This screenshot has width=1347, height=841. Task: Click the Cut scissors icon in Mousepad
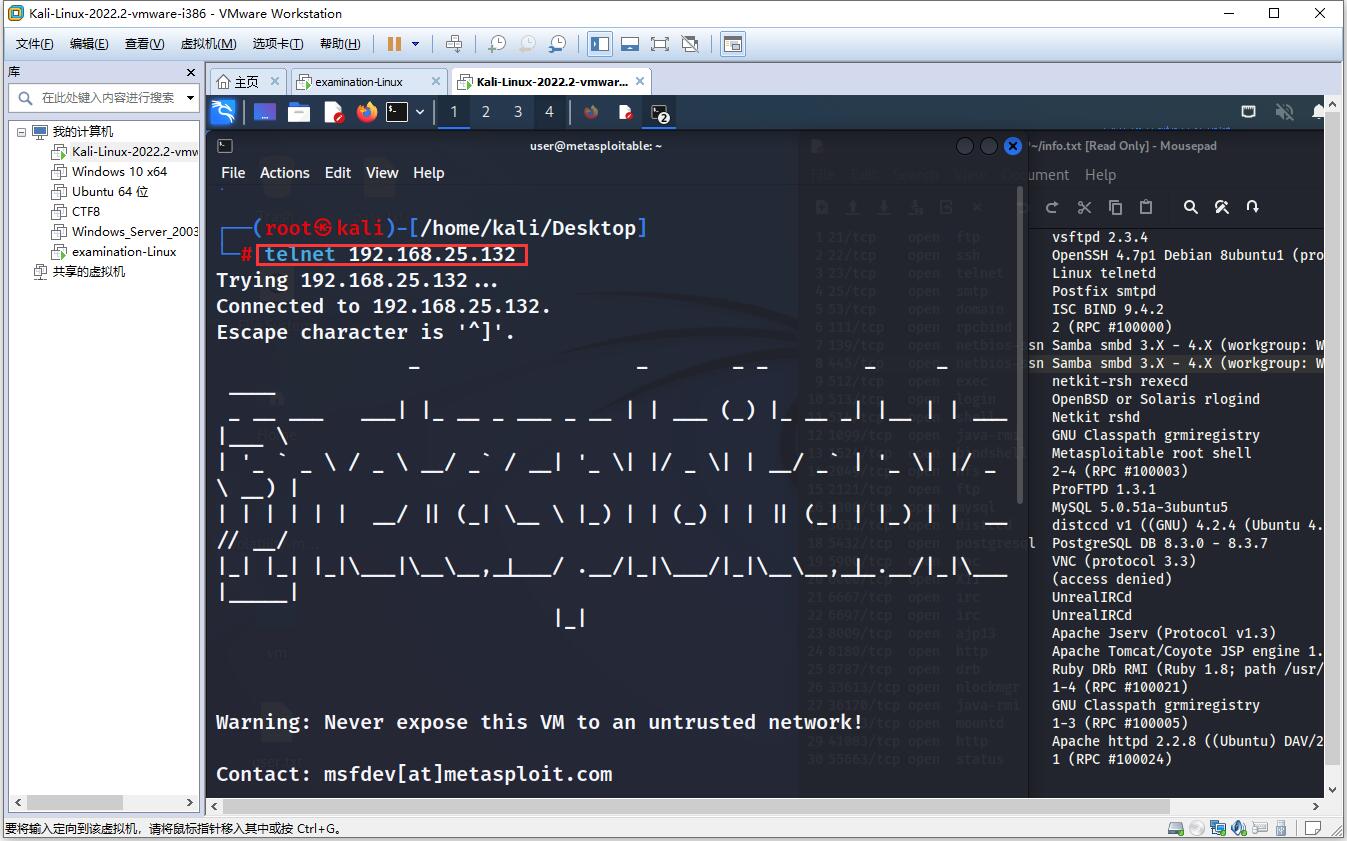(x=1084, y=207)
